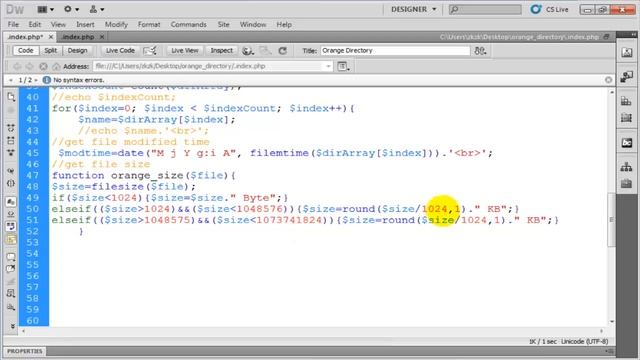Click the Refresh Design View icon
The image size is (640, 360).
click(282, 51)
